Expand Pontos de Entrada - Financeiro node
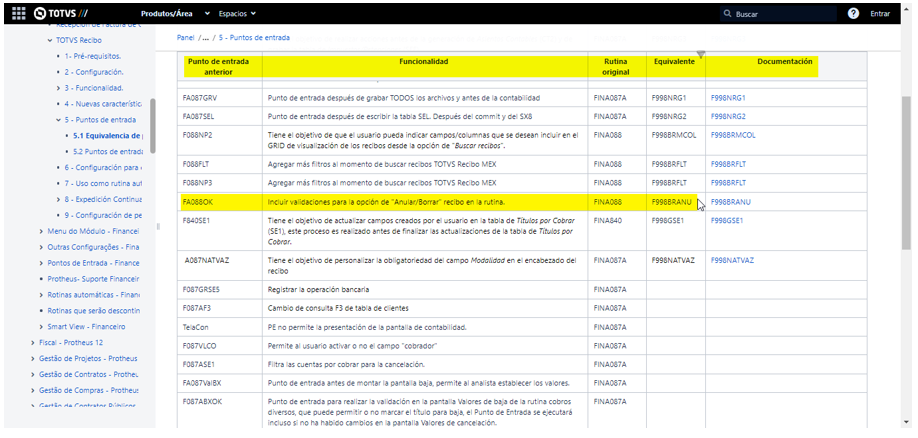Screen dimensions: 918x438 [41, 263]
